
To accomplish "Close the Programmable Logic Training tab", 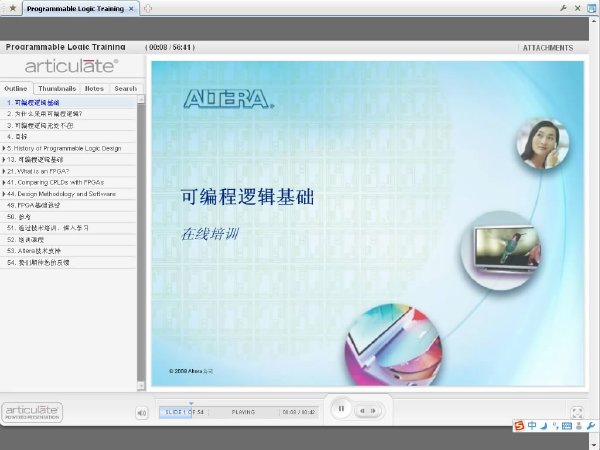I will click(x=131, y=8).
